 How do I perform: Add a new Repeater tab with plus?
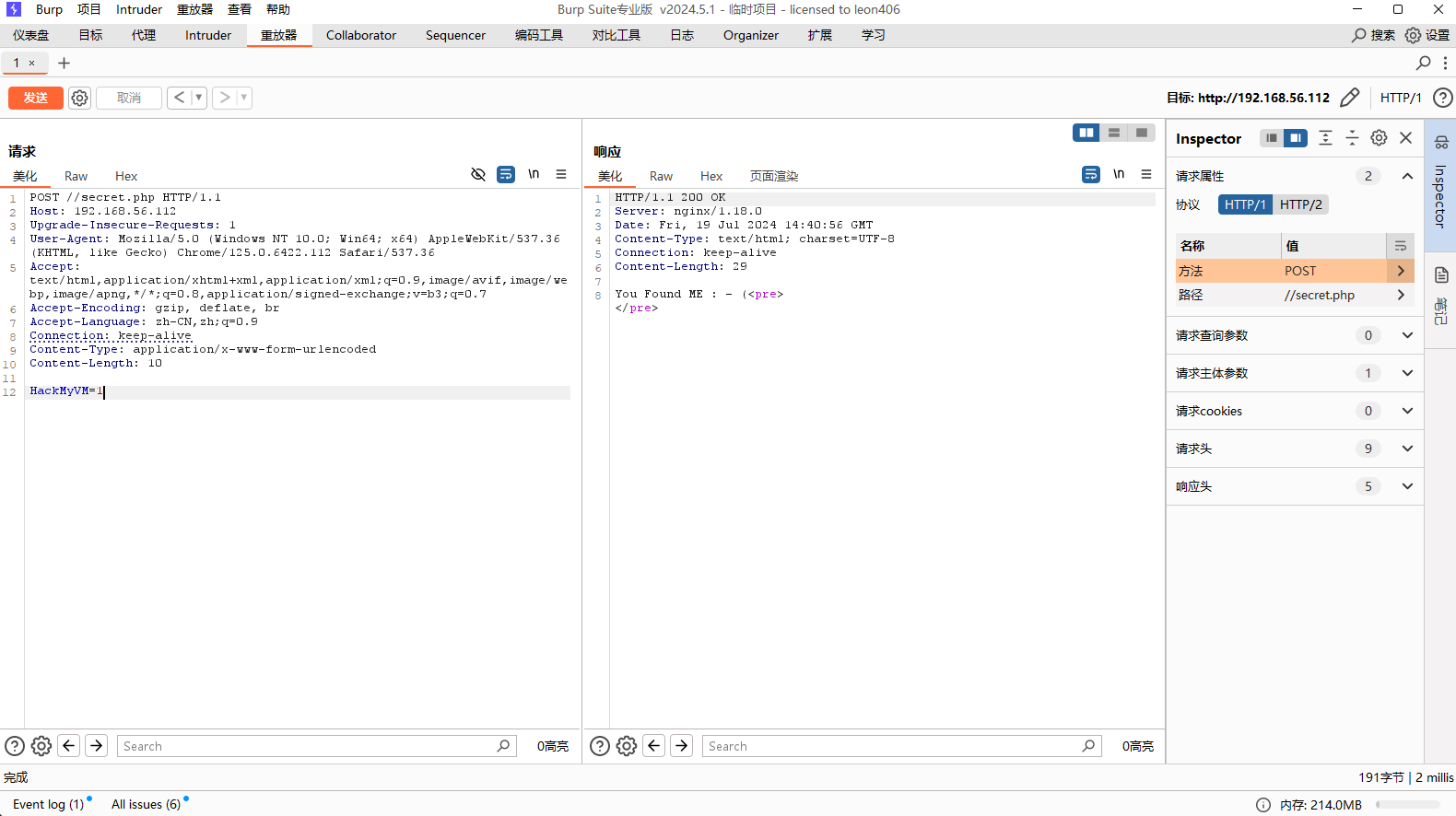pos(64,63)
